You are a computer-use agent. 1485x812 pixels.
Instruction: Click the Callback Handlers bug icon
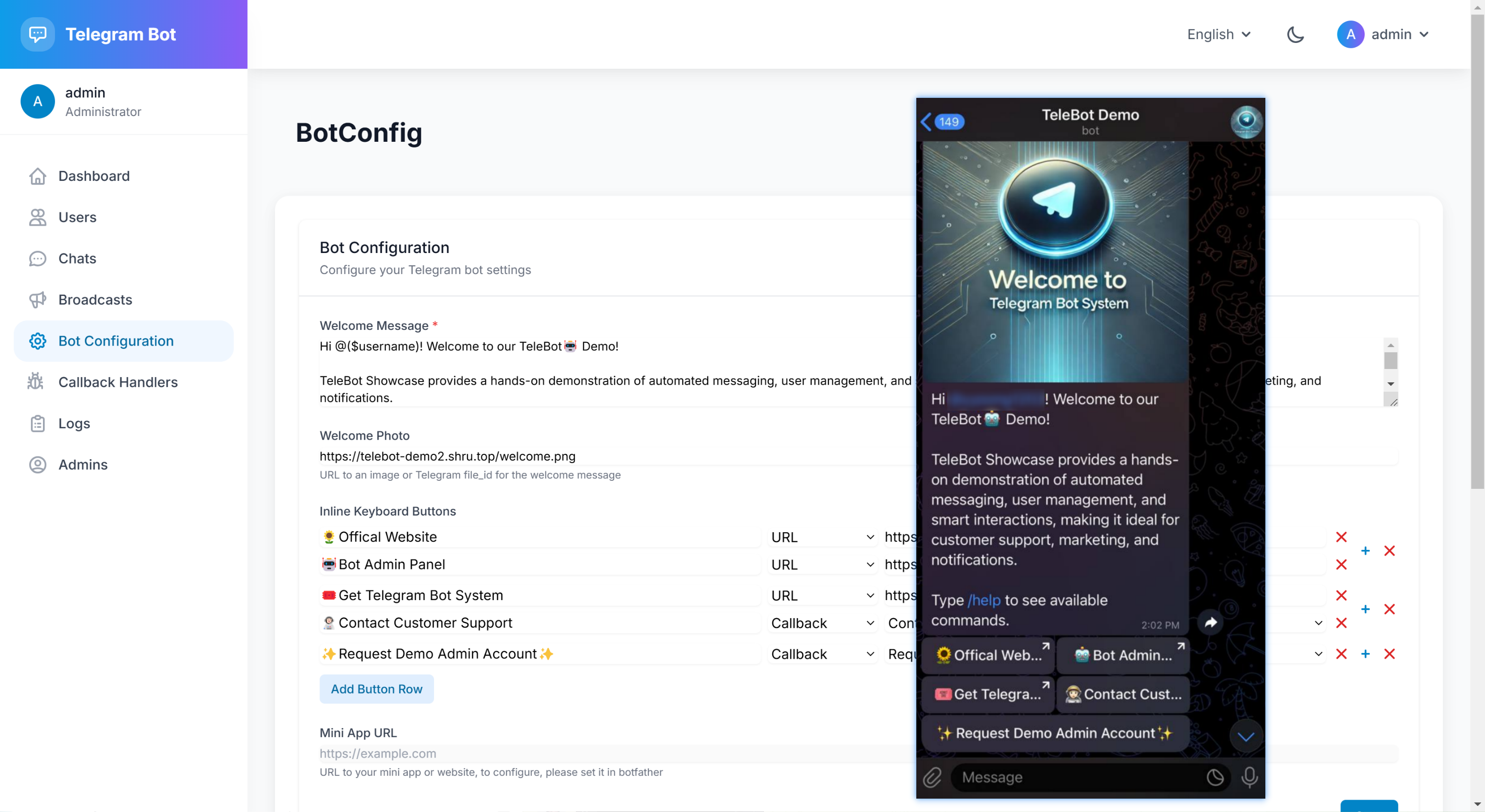tap(36, 382)
